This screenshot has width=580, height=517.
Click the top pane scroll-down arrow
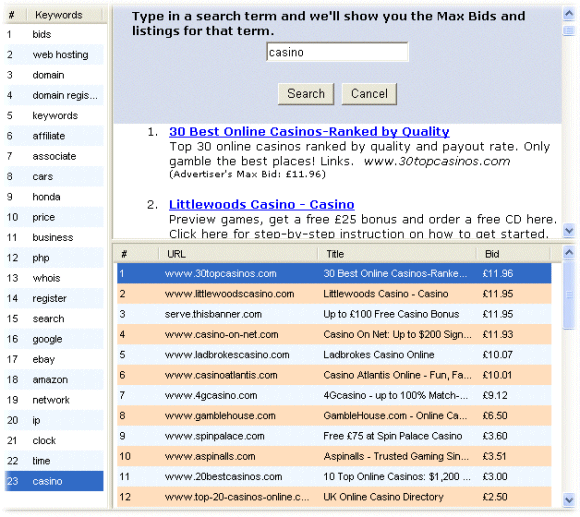click(x=569, y=231)
